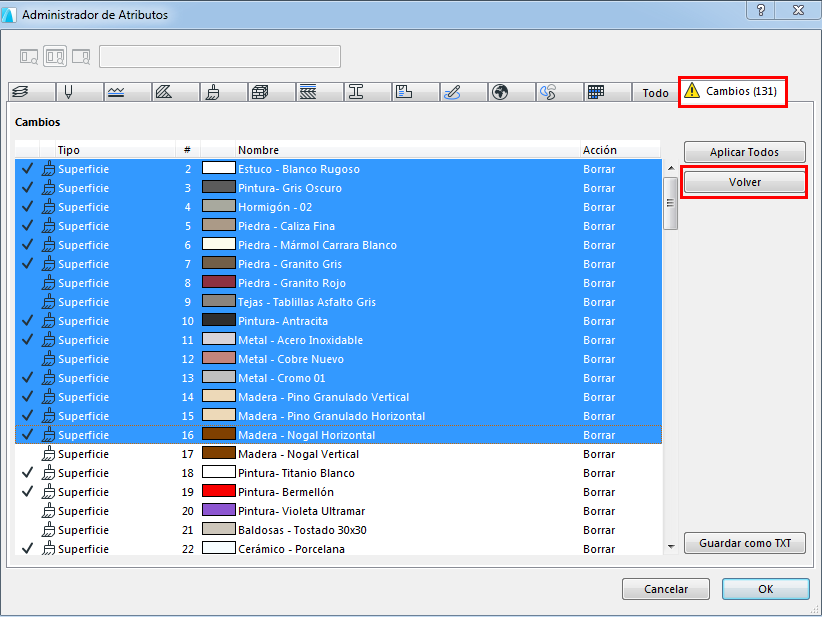Screen dimensions: 822x617
Task: Click surface icon of Estuco - Blanco Rugoso row
Action: click(x=48, y=169)
